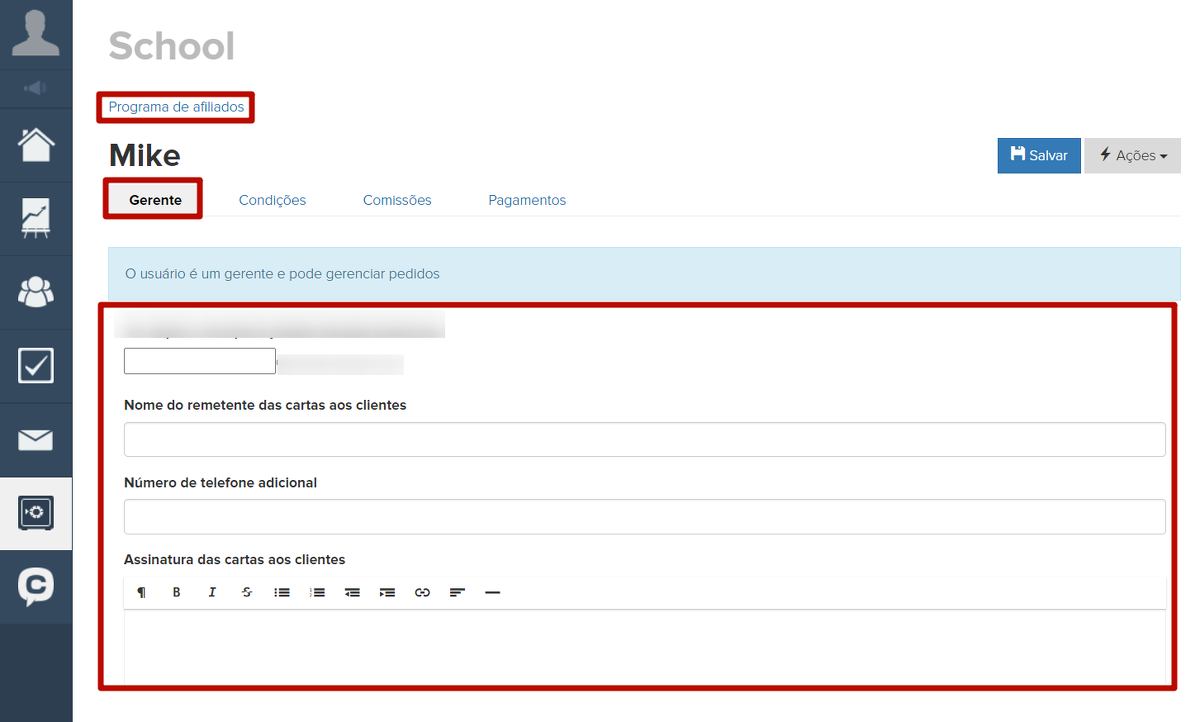Switch to the Condições tab
The width and height of the screenshot is (1200, 722).
click(272, 200)
